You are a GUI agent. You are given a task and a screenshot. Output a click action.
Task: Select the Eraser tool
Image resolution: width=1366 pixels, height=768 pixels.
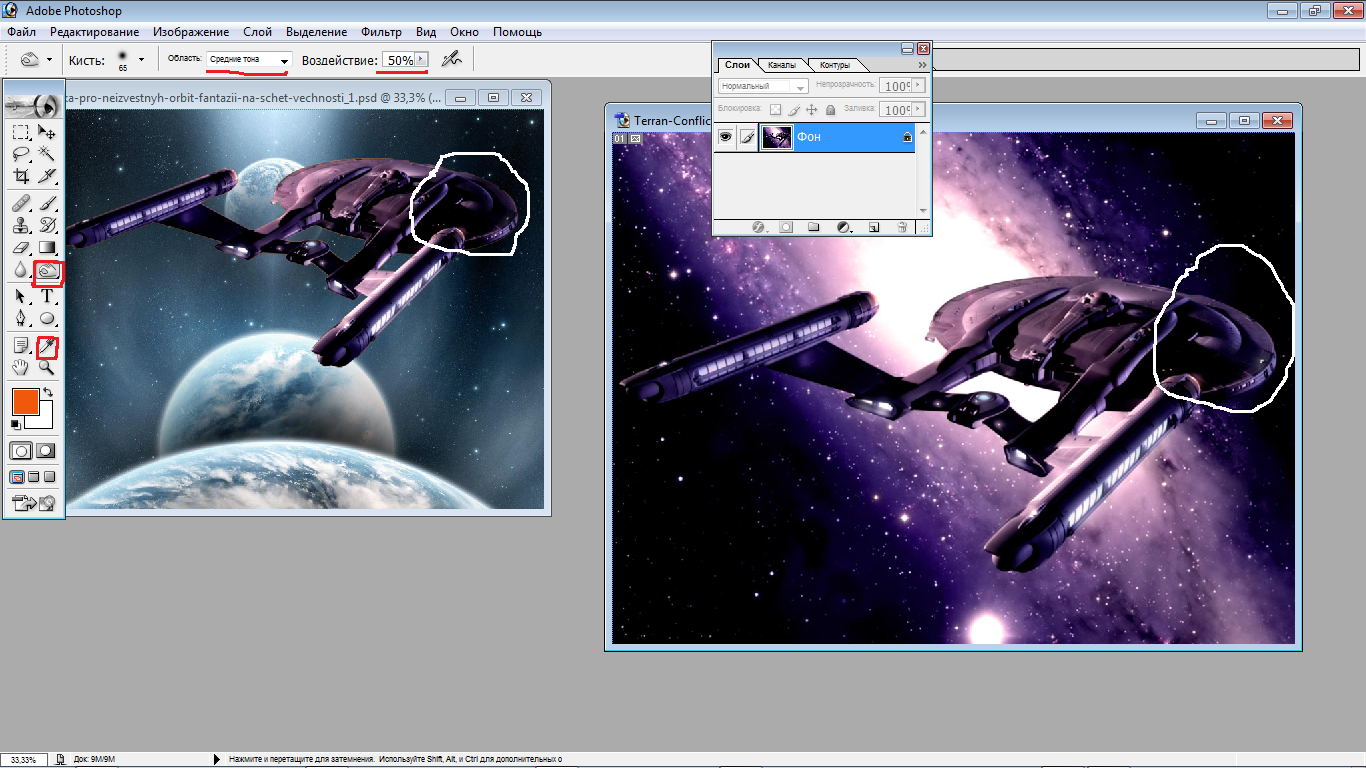pyautogui.click(x=20, y=247)
